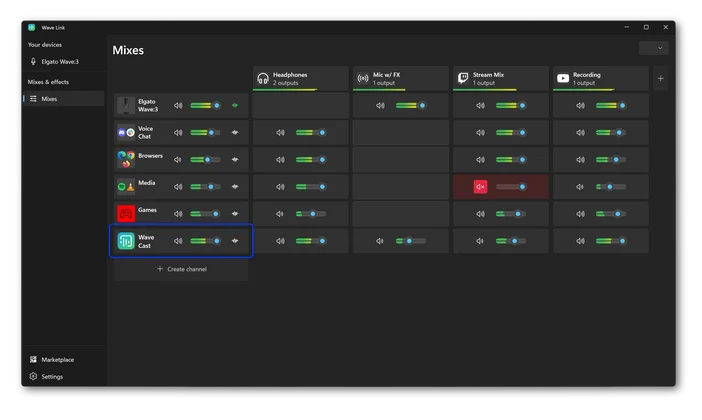Unmute Media in the Stream Mix
Viewport: 702px width, 420px height.
[480, 187]
